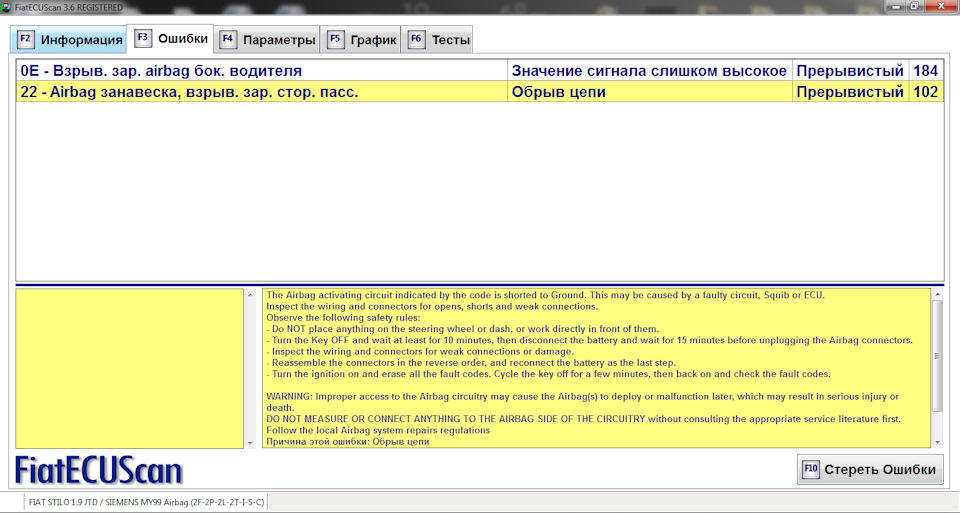Click 'Причина этой ошибки: Обрыв цепи' line

(347, 441)
